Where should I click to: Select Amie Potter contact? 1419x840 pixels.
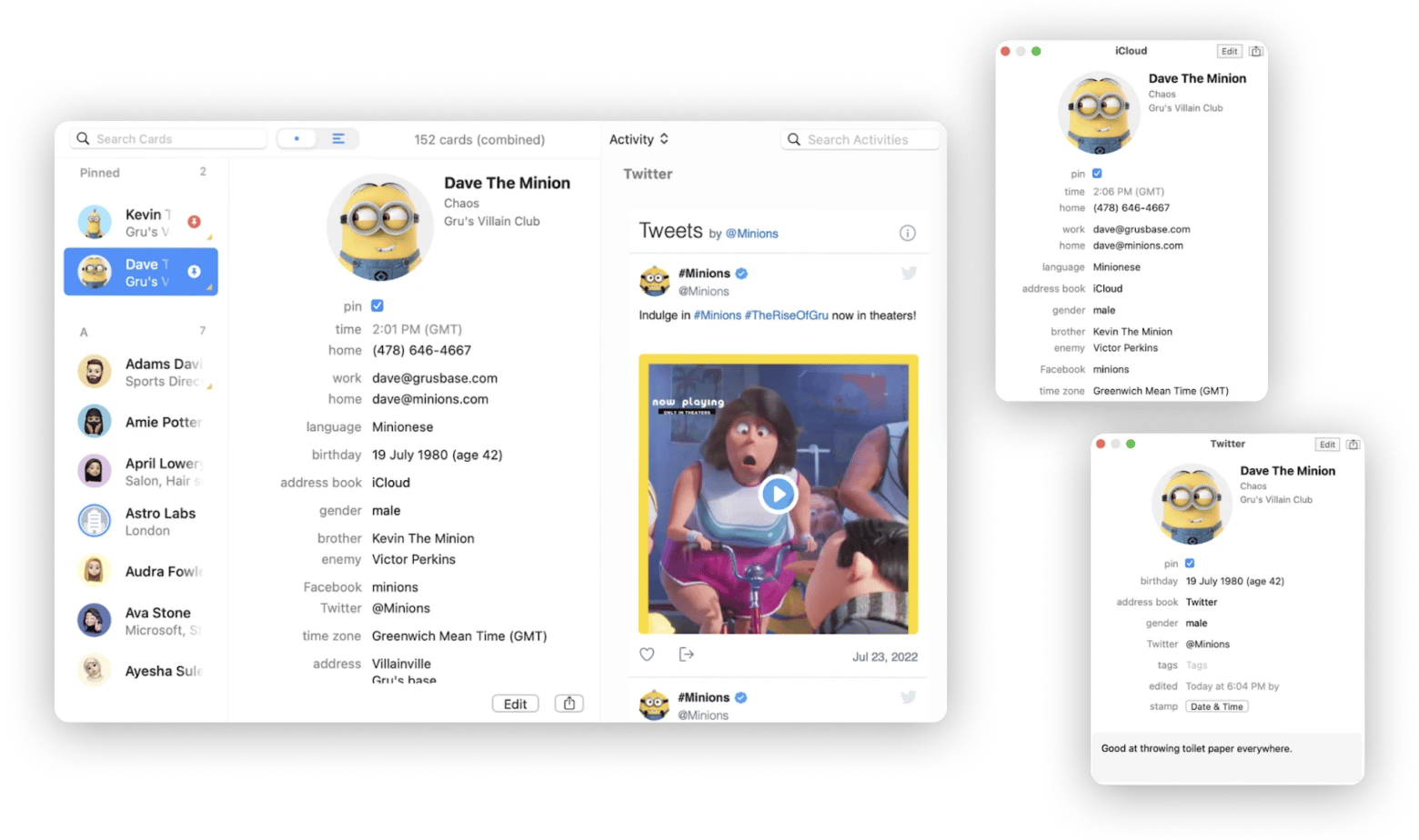[x=141, y=422]
